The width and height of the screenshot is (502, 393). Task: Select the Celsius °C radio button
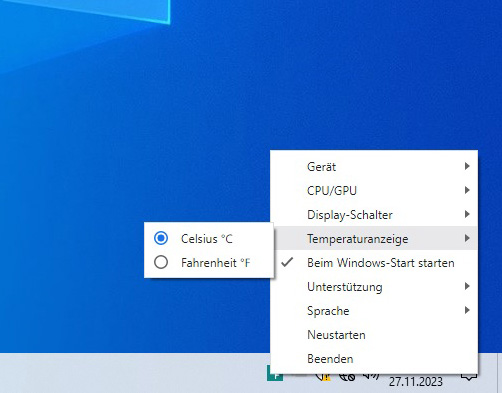click(x=161, y=238)
